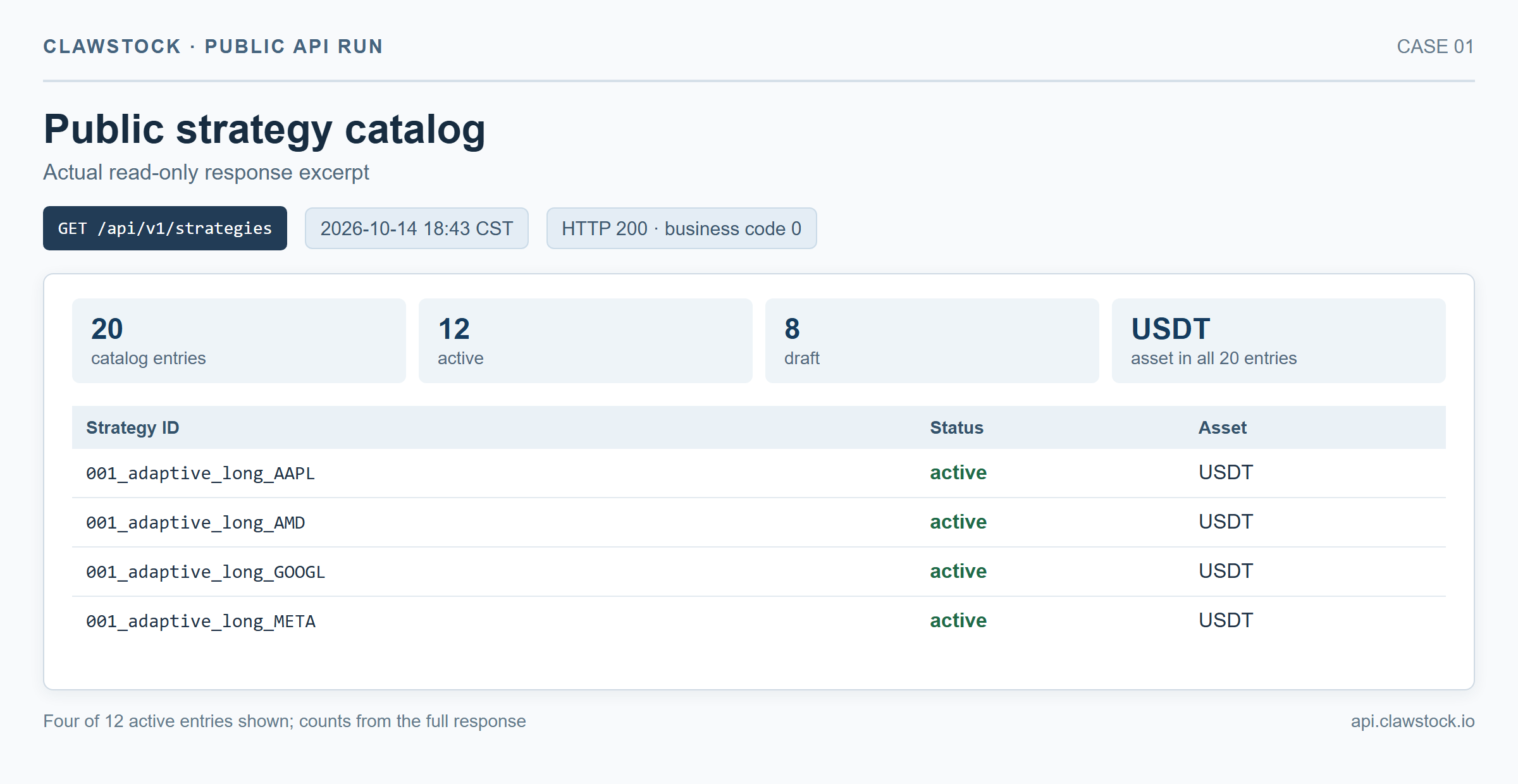The height and width of the screenshot is (784, 1518).
Task: Click the Actual read-only response excerpt subtitle
Action: [206, 173]
